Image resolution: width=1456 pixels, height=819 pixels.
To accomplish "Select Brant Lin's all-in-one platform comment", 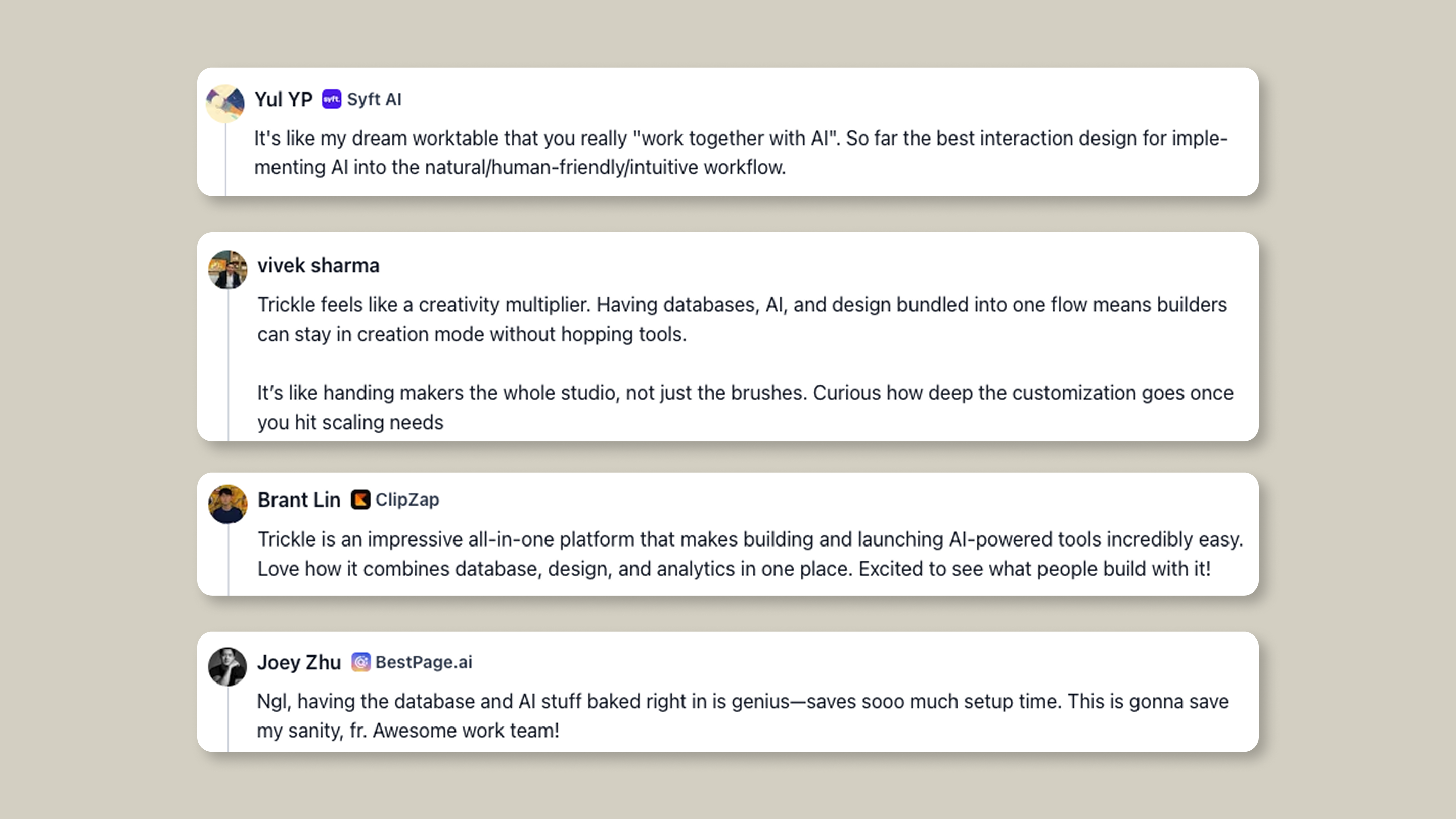I will point(751,554).
